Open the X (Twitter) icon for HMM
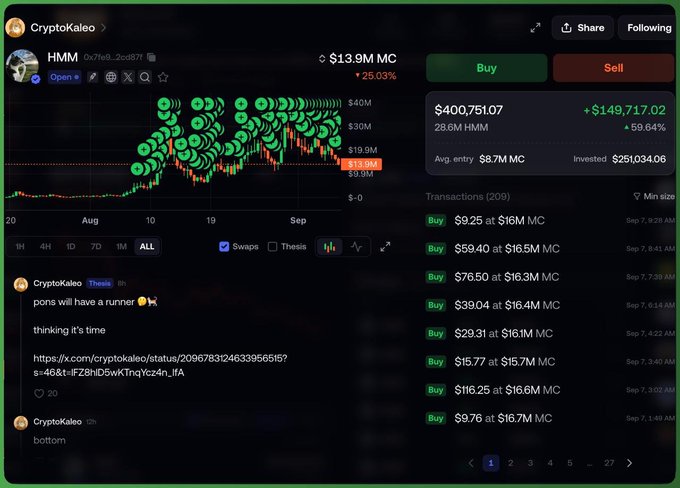680x488 pixels. [x=128, y=77]
